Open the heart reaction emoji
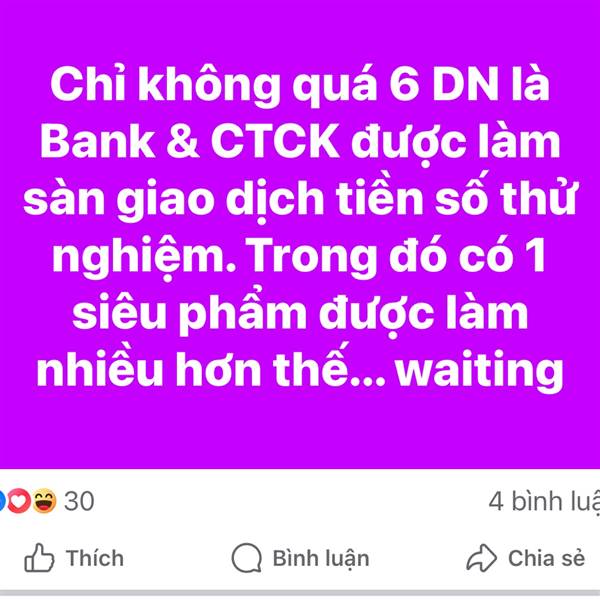This screenshot has width=600, height=600. (x=19, y=501)
